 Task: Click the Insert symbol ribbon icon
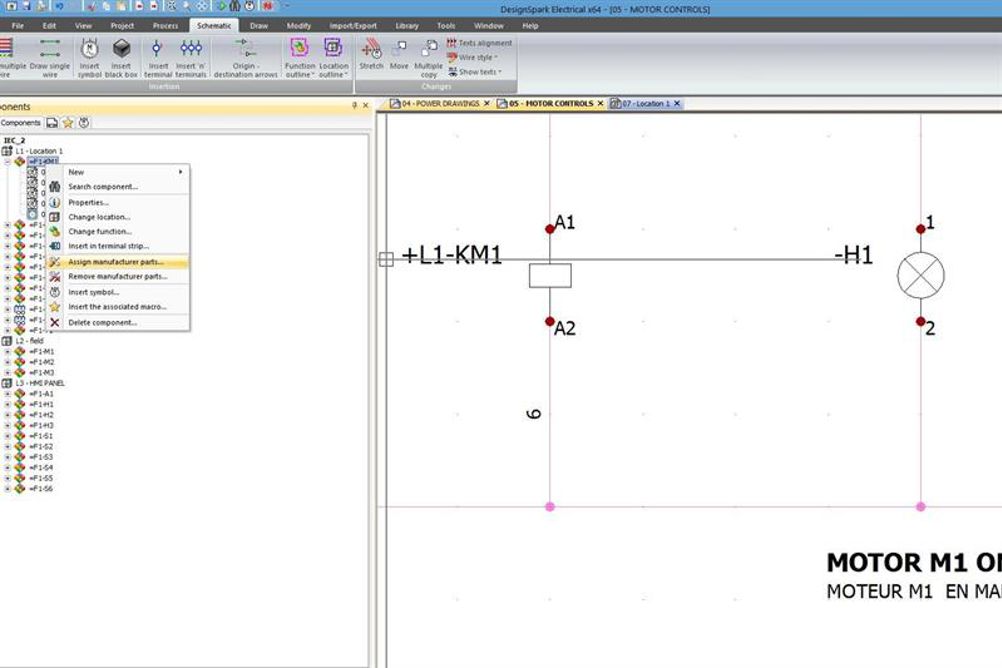[x=89, y=58]
